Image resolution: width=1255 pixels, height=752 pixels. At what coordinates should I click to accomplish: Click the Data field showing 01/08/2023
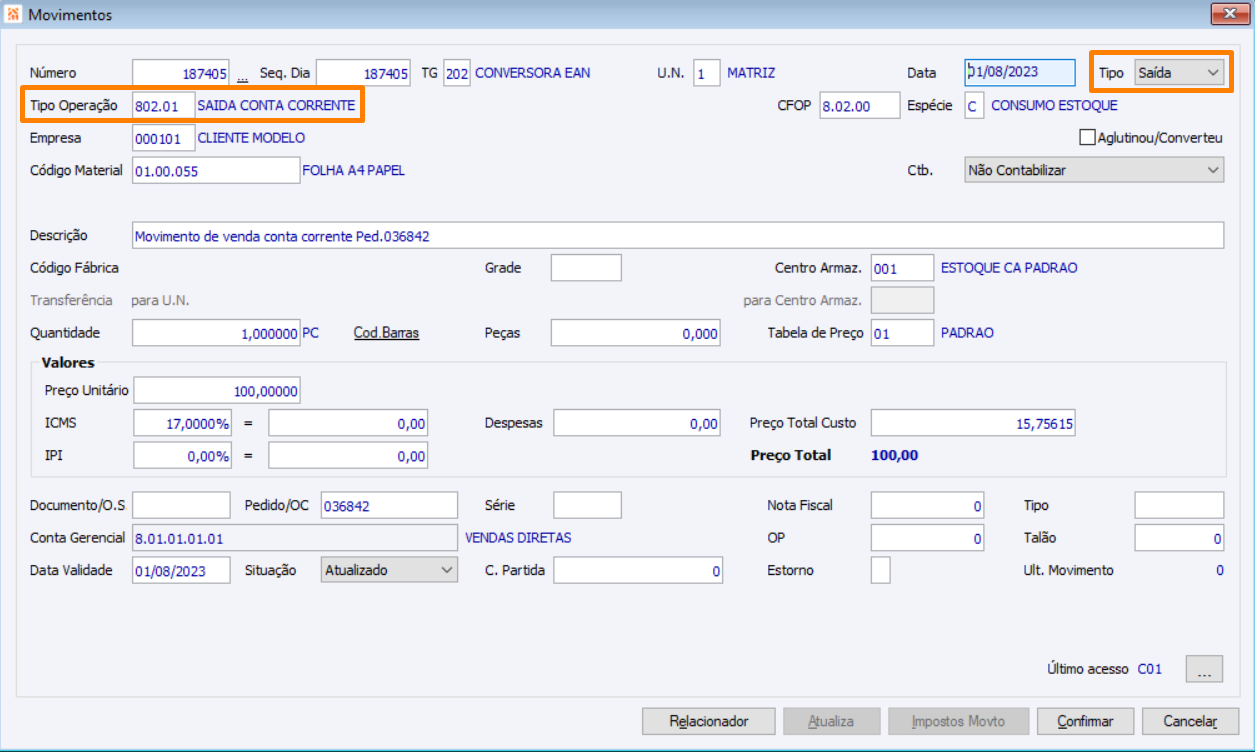pos(1019,72)
